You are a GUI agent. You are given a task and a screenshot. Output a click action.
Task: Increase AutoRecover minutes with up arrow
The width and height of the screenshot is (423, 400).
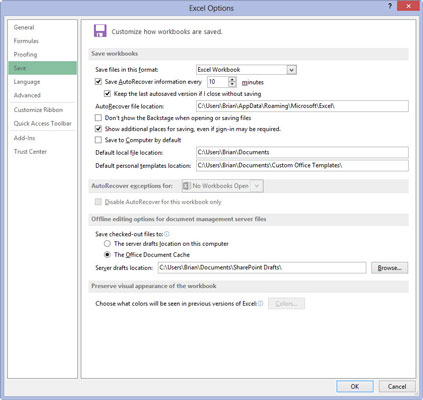click(x=232, y=79)
